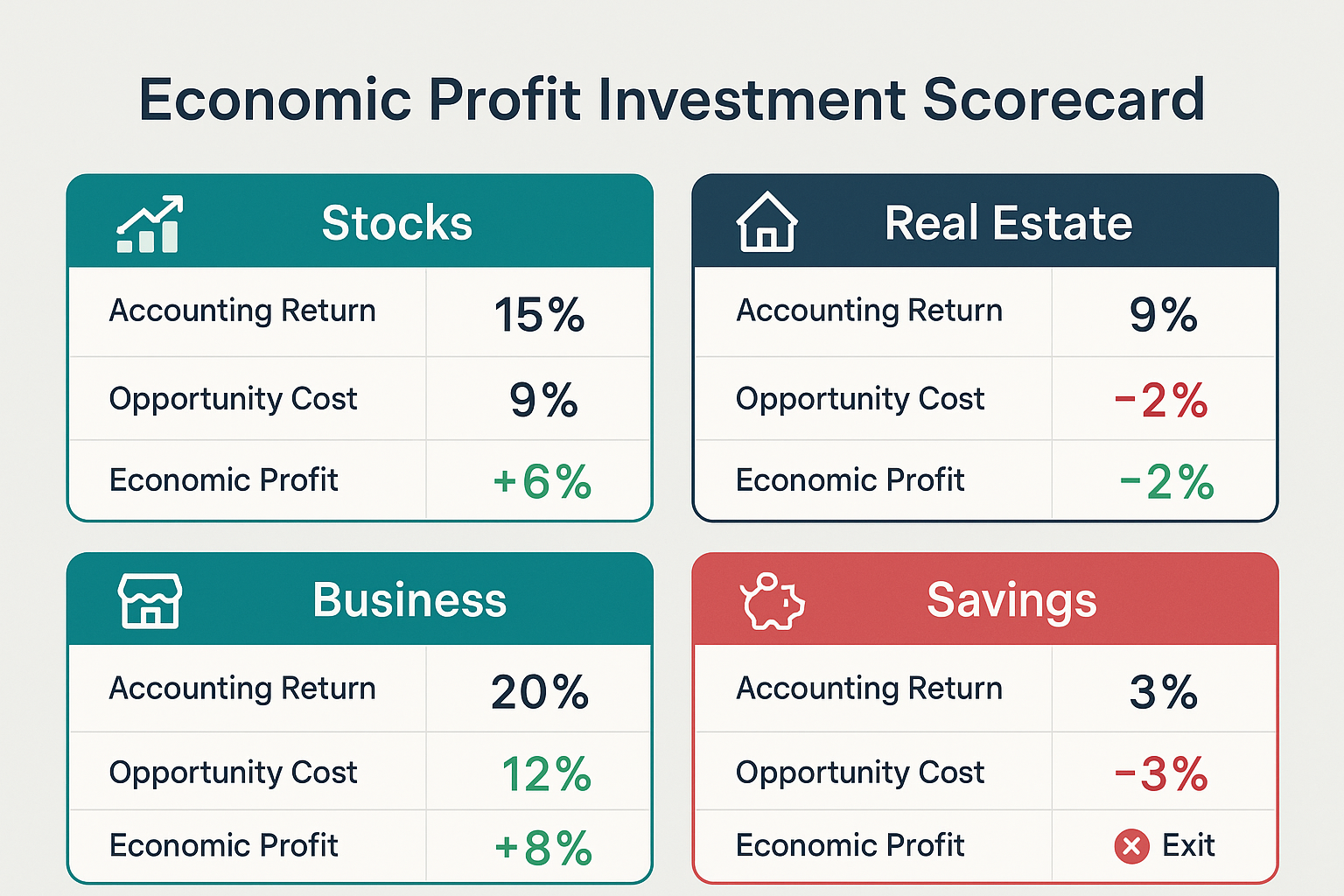The image size is (1344, 896).
Task: Click the 15% Accounting Return value
Action: [539, 315]
